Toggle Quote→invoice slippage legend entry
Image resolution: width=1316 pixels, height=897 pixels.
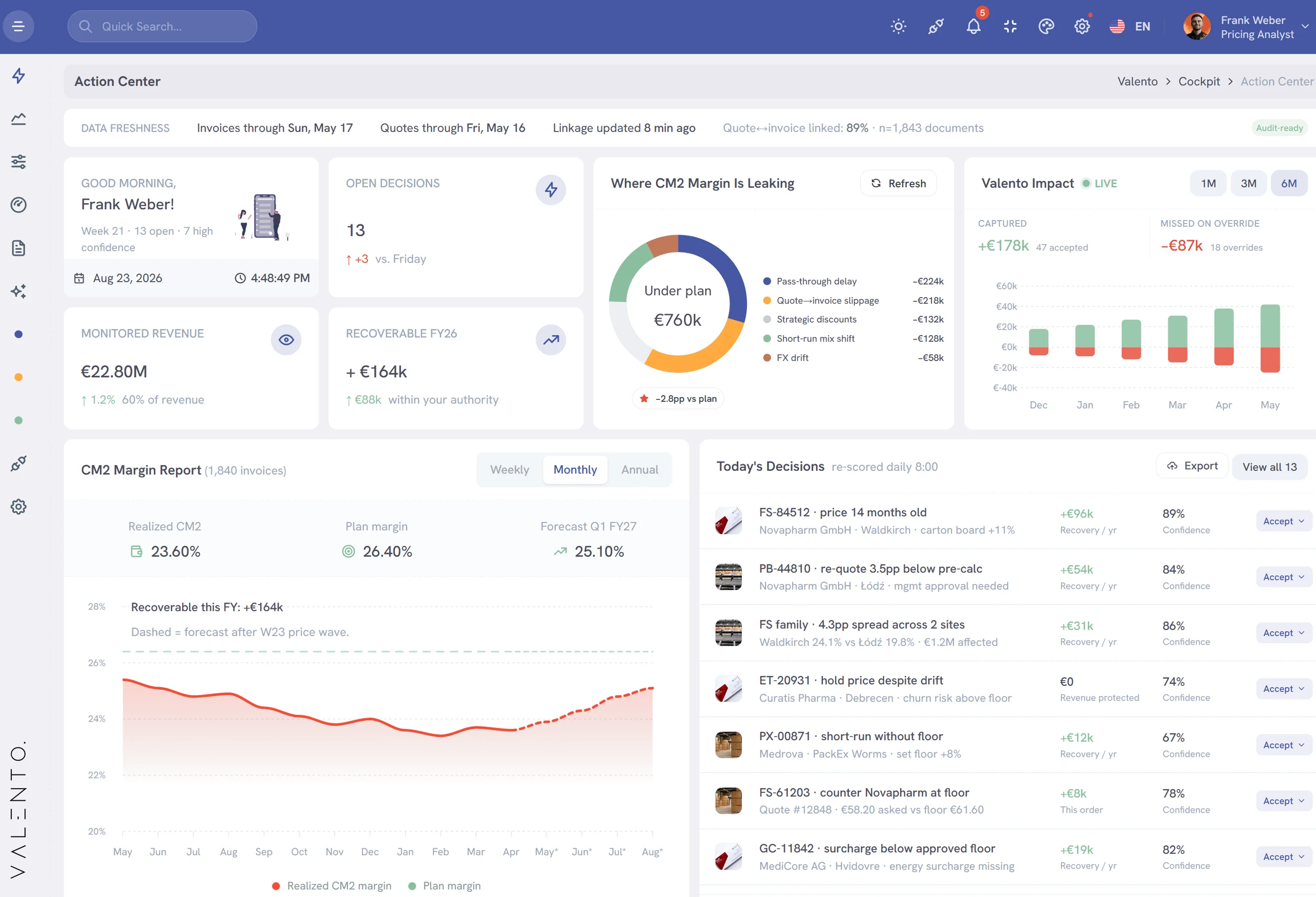[x=820, y=301]
